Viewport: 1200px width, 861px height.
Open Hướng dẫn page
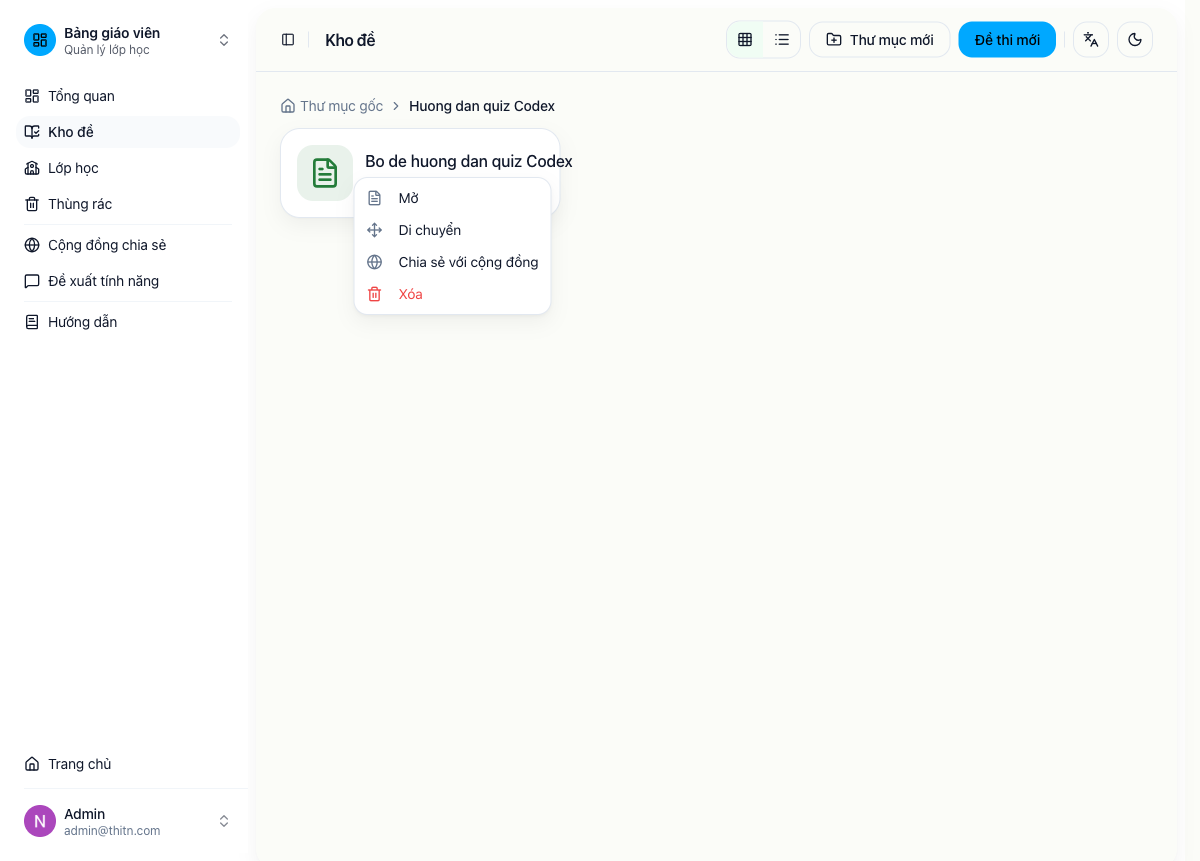point(128,322)
